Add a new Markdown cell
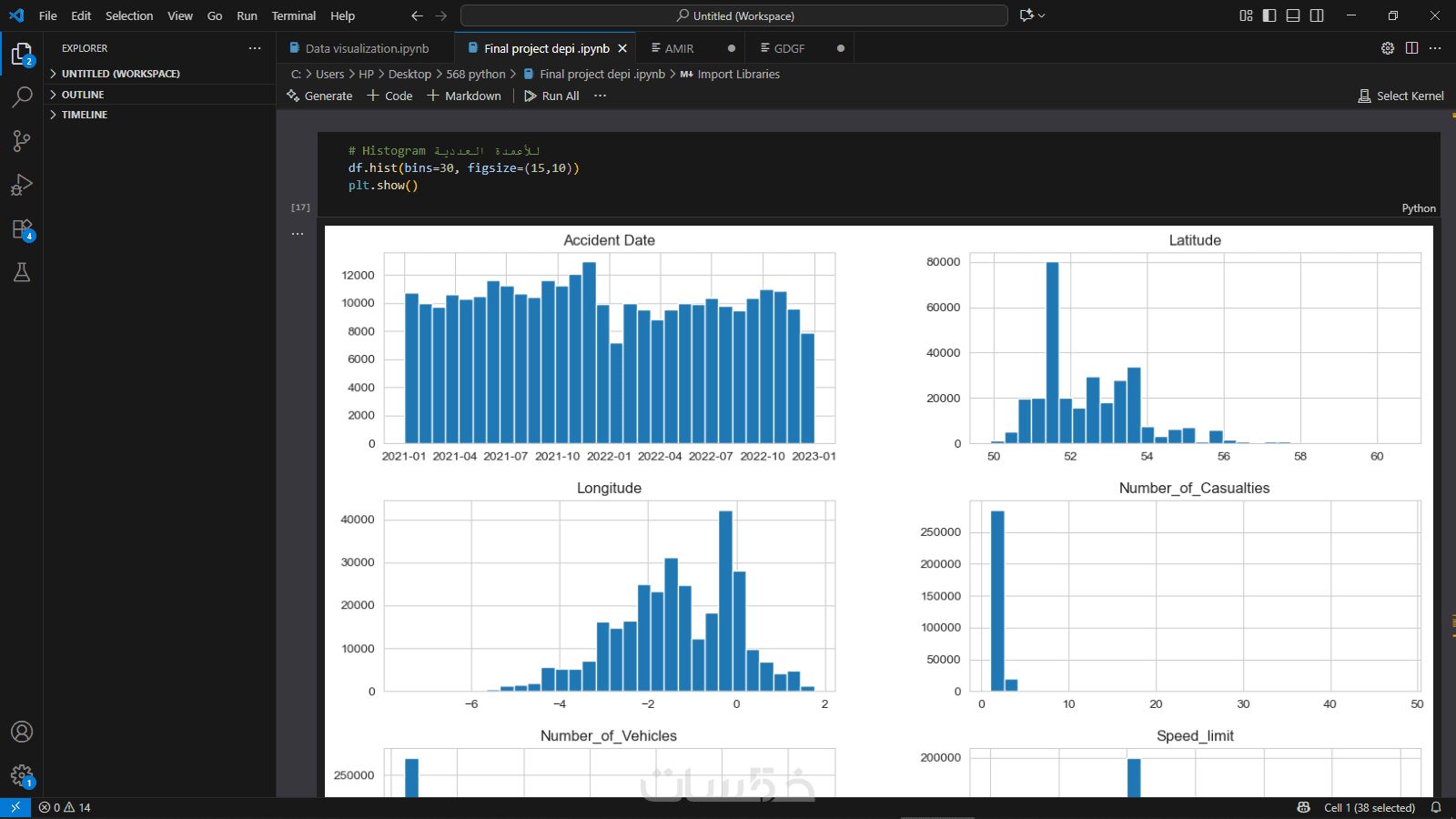Screen dimensions: 1456x819 pyautogui.click(x=464, y=96)
